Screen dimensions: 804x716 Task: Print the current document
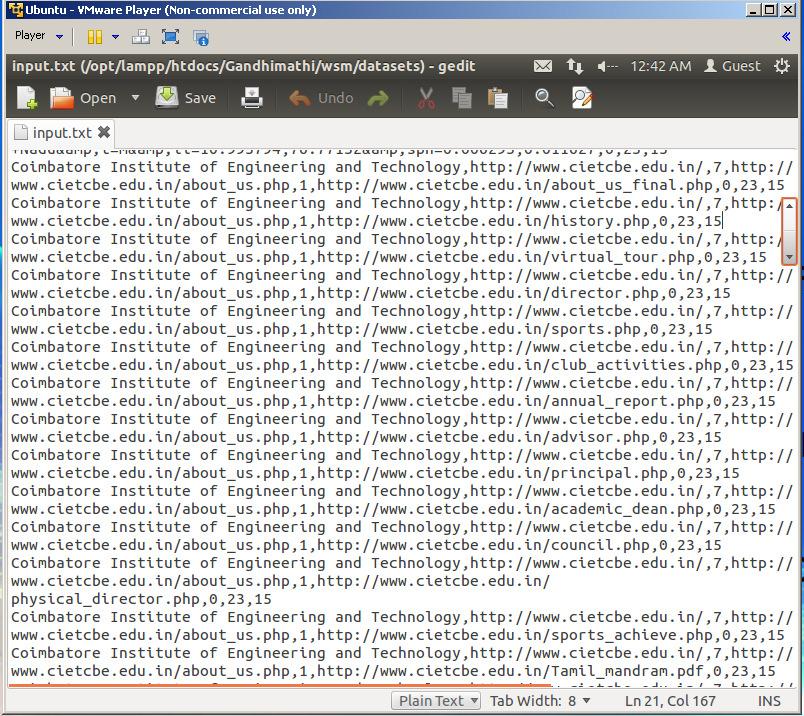(x=252, y=97)
